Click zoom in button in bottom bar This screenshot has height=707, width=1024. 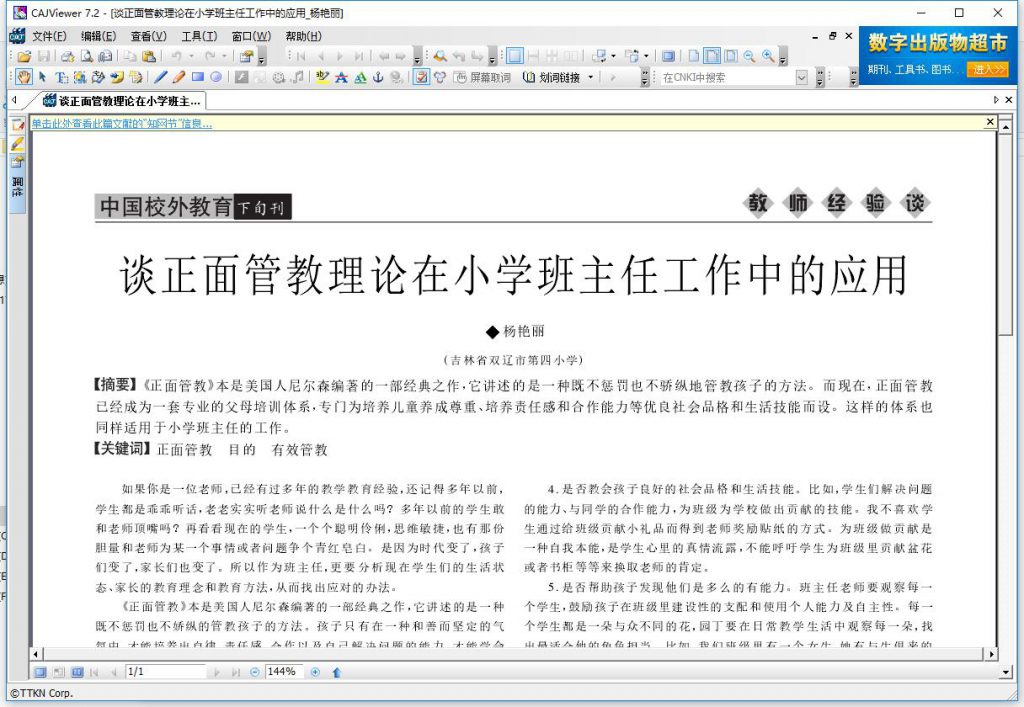315,672
